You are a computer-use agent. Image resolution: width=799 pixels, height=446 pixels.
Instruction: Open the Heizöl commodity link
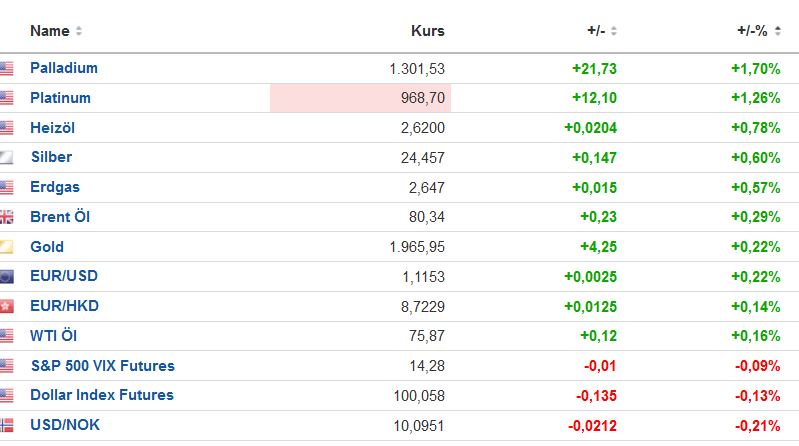coord(52,128)
